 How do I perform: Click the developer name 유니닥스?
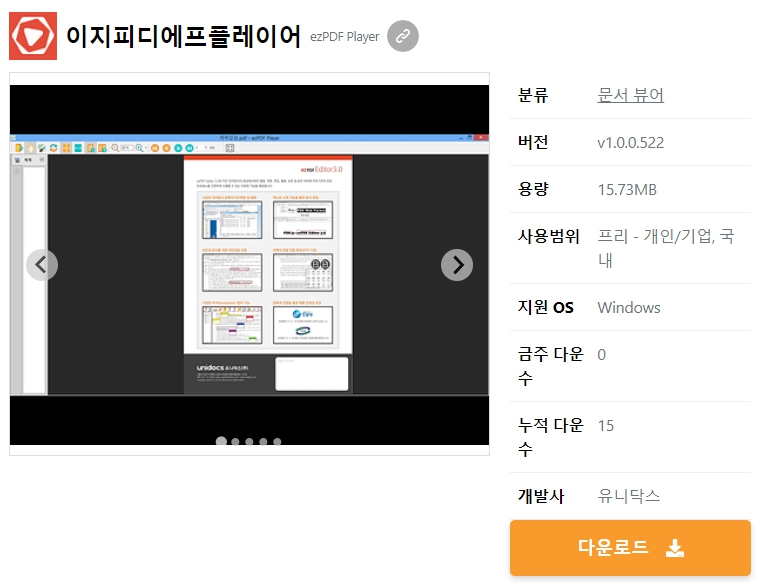click(x=629, y=496)
